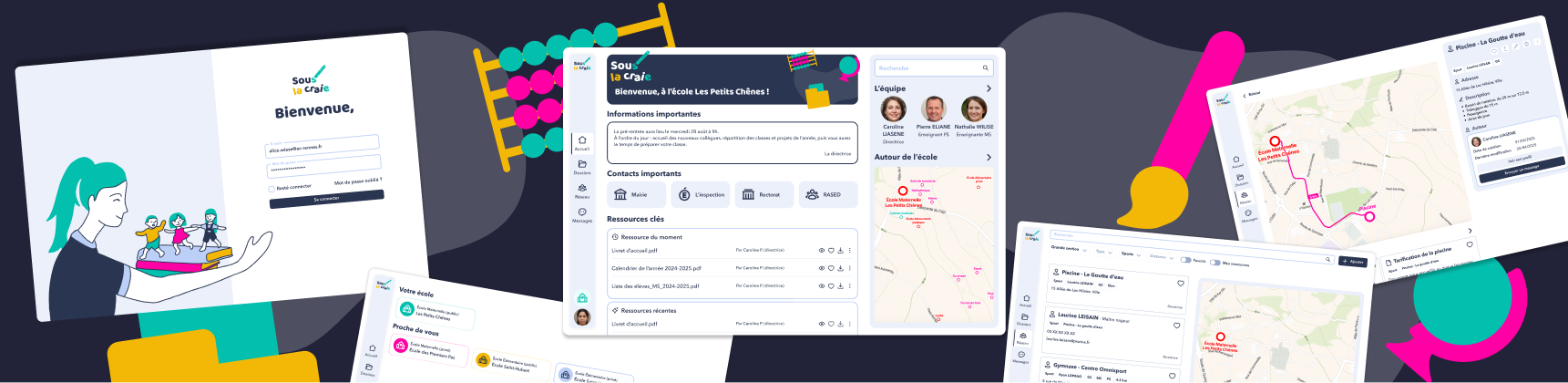1568x383 pixels.
Task: Open Messages icon in the network list window
Action: coord(1020,357)
